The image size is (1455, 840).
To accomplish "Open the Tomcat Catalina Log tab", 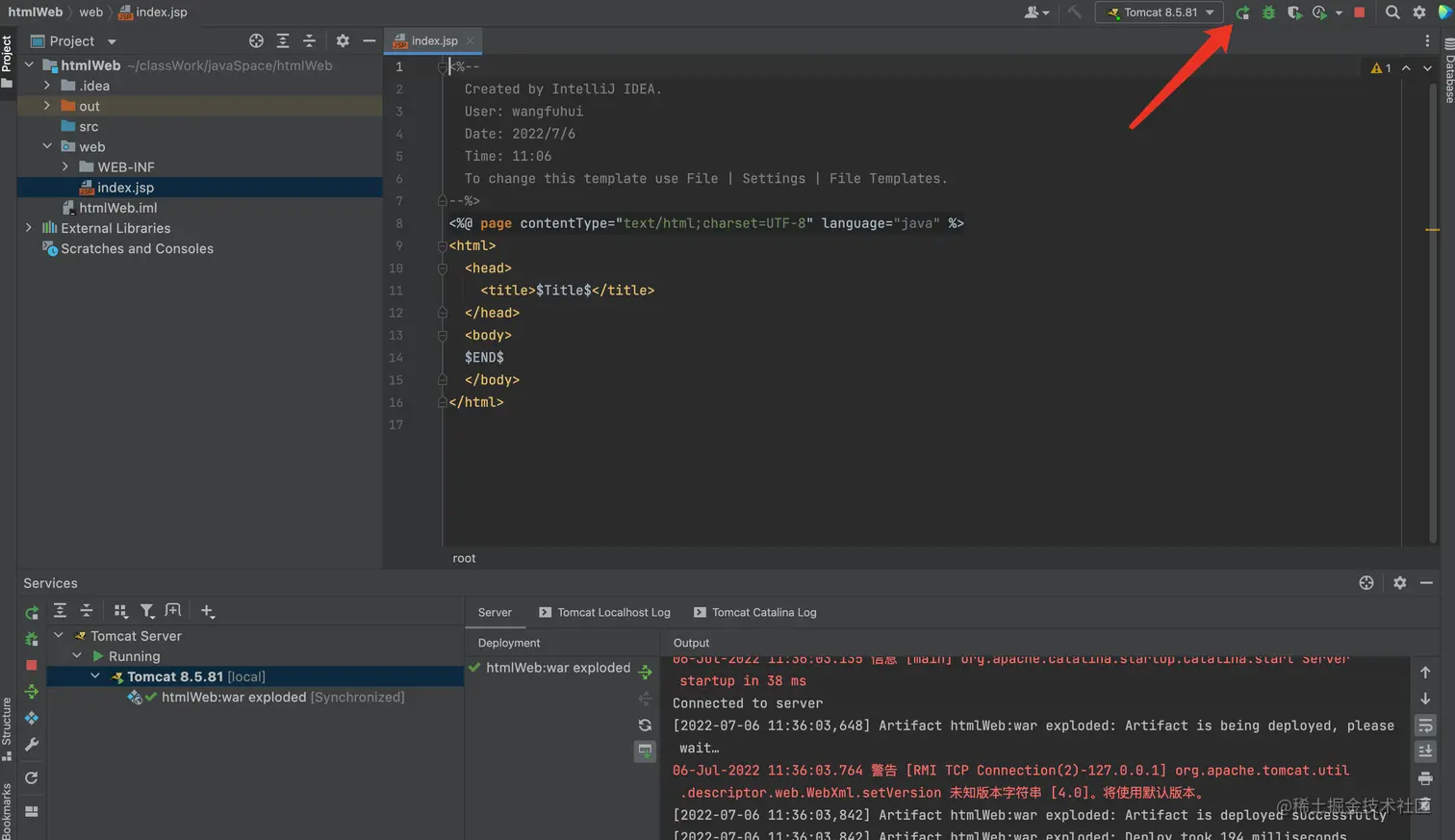I will pos(755,612).
